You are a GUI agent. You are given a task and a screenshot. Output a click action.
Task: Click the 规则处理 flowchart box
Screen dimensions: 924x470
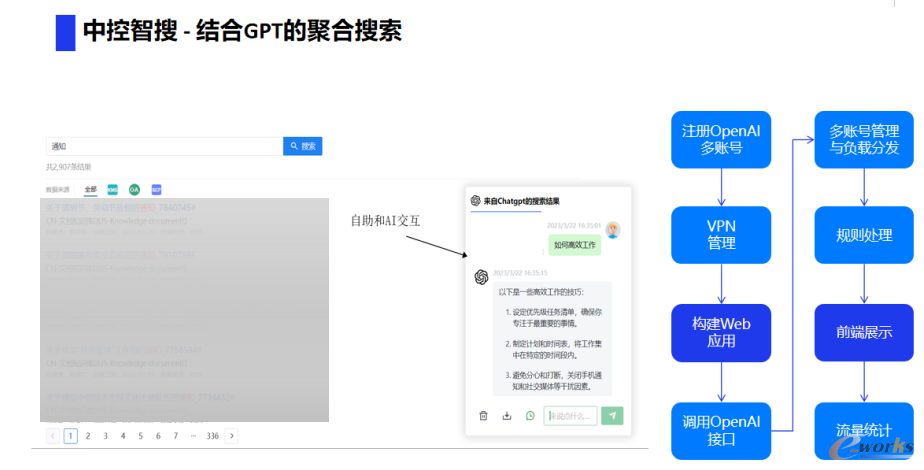(864, 235)
